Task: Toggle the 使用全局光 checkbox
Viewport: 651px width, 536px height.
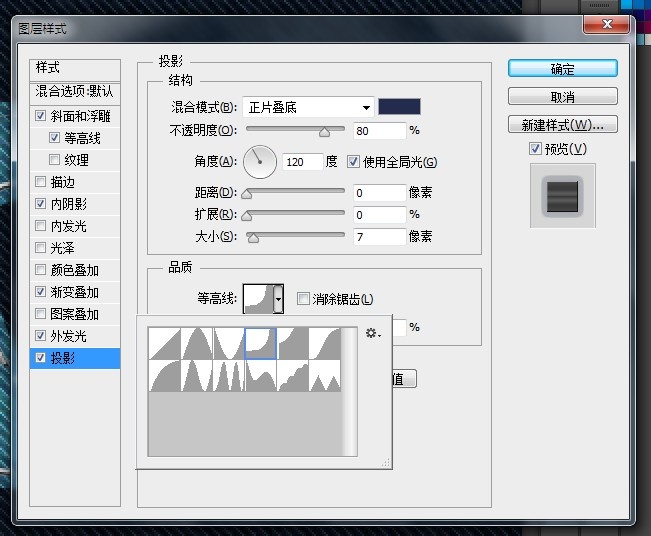Action: click(x=353, y=162)
